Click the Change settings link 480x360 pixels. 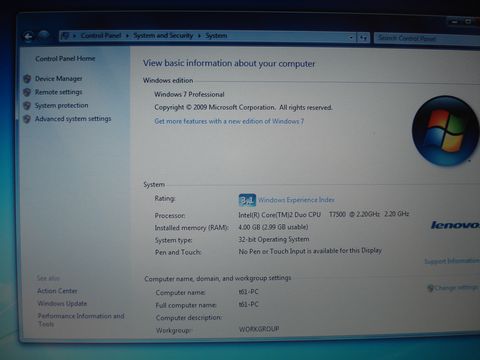coord(457,288)
